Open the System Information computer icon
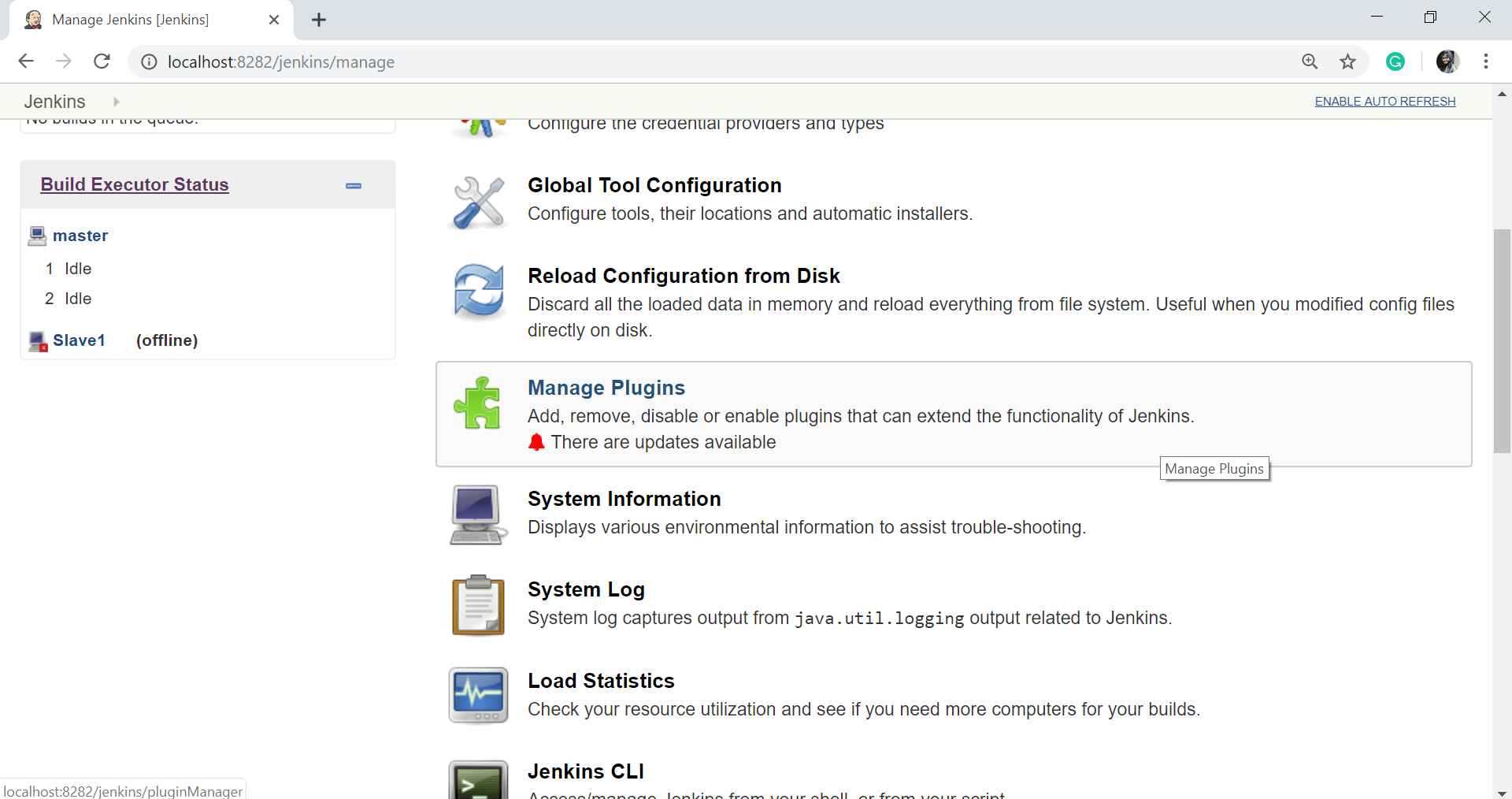Image resolution: width=1512 pixels, height=799 pixels. tap(476, 515)
